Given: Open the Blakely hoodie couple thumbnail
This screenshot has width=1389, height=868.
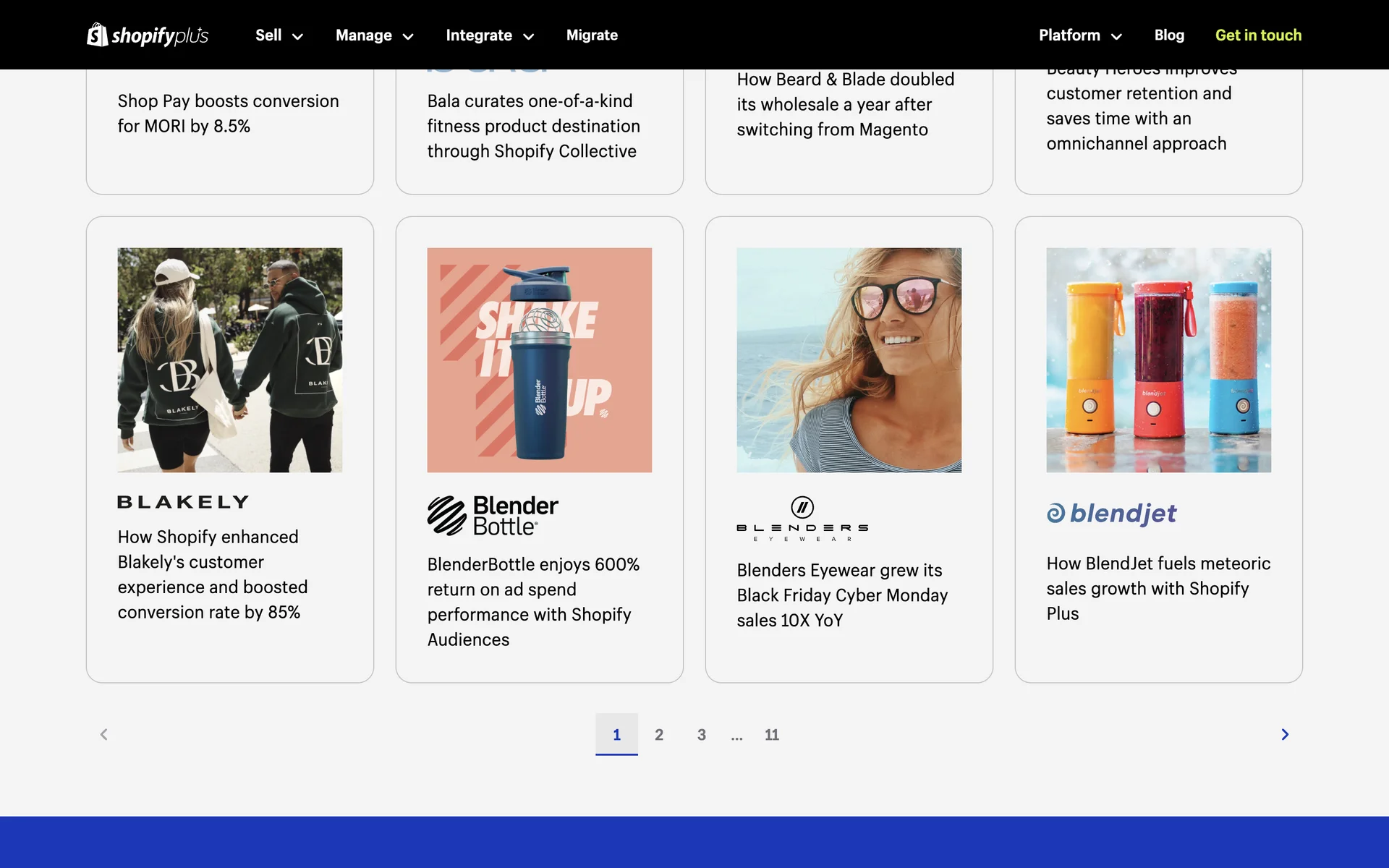Looking at the screenshot, I should tap(230, 360).
